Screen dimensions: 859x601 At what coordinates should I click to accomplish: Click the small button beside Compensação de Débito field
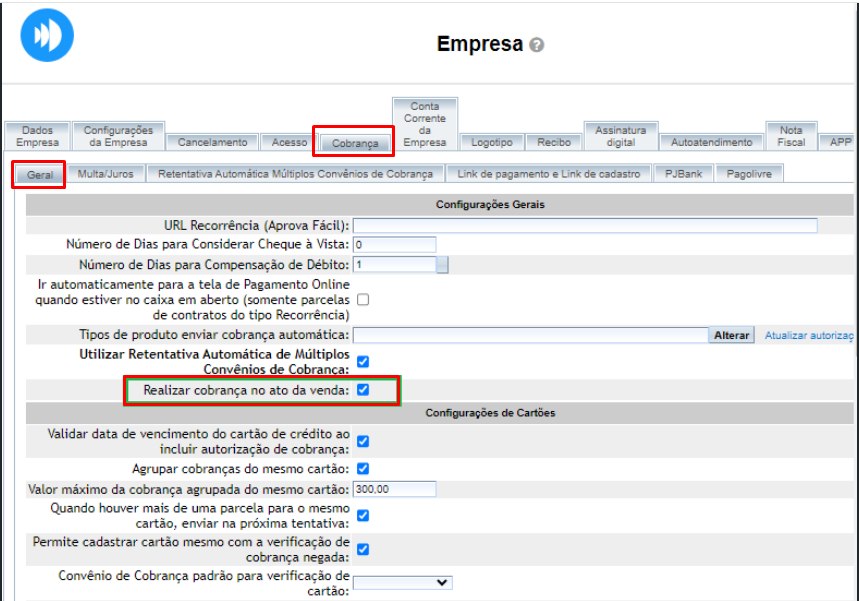click(442, 265)
